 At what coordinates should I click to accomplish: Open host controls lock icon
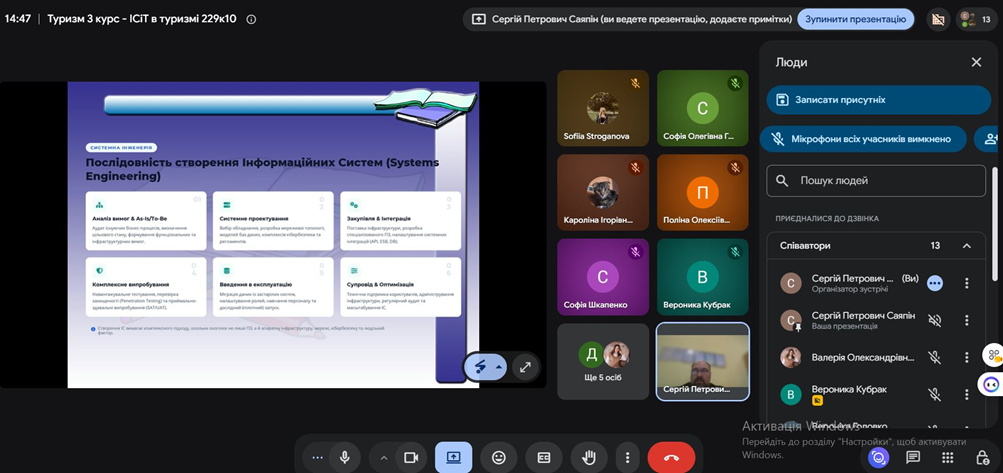pyautogui.click(x=982, y=457)
